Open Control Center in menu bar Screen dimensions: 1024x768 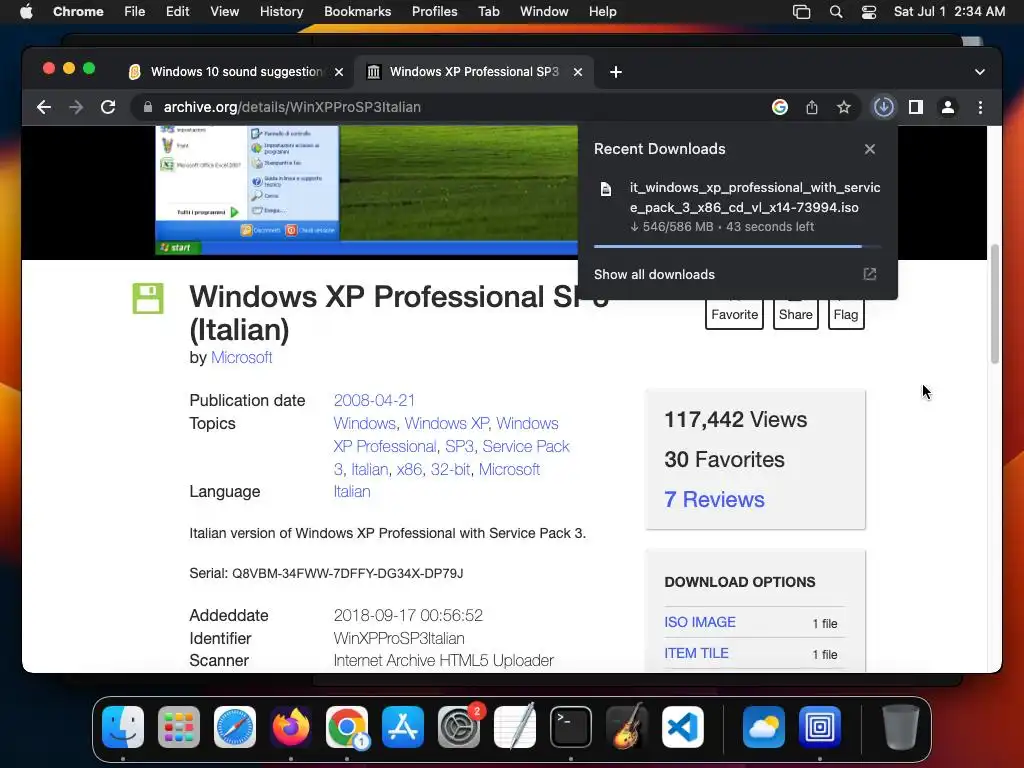pyautogui.click(x=869, y=11)
